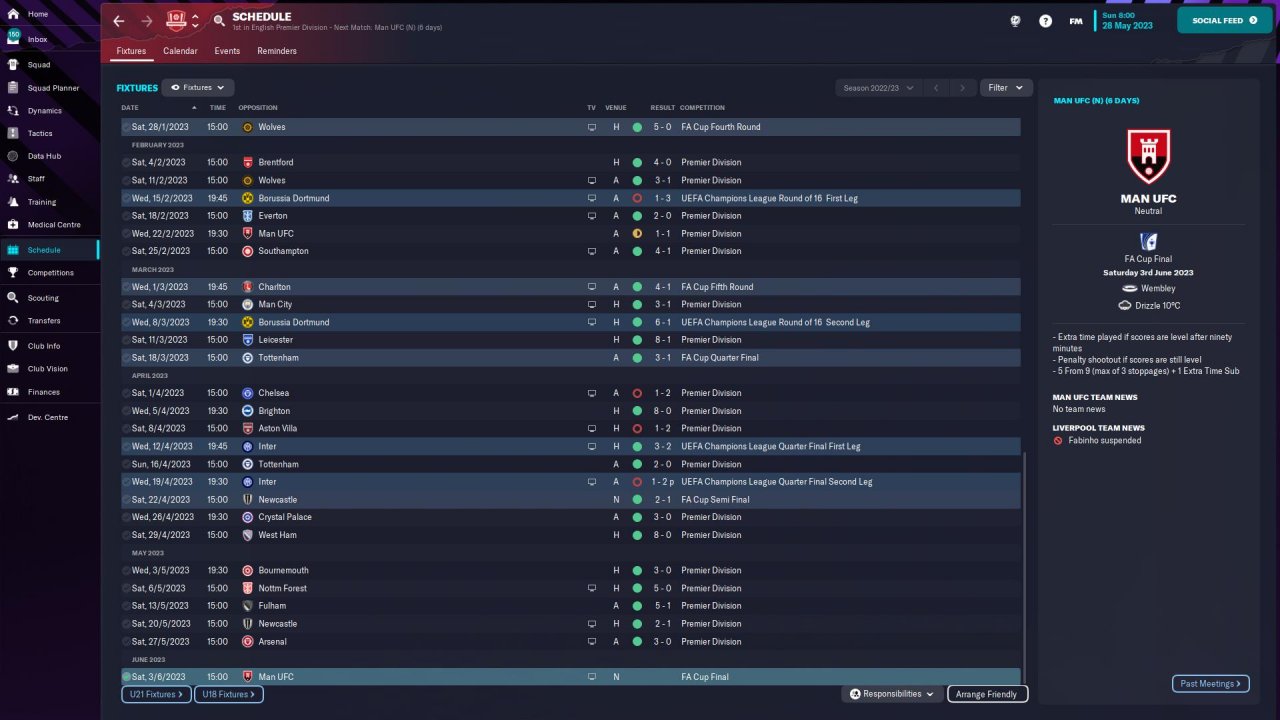Expand the Responsibilities dropdown

[891, 694]
